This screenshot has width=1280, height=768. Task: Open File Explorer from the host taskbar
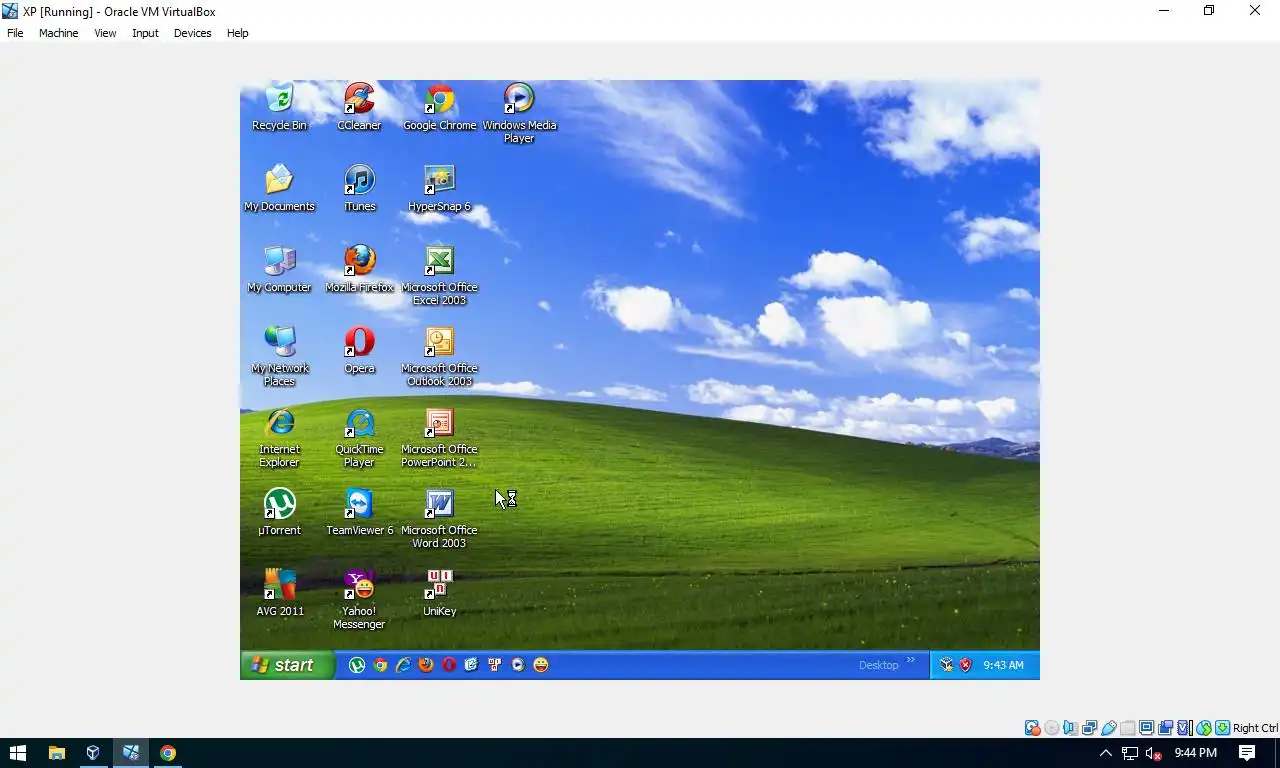(x=56, y=753)
